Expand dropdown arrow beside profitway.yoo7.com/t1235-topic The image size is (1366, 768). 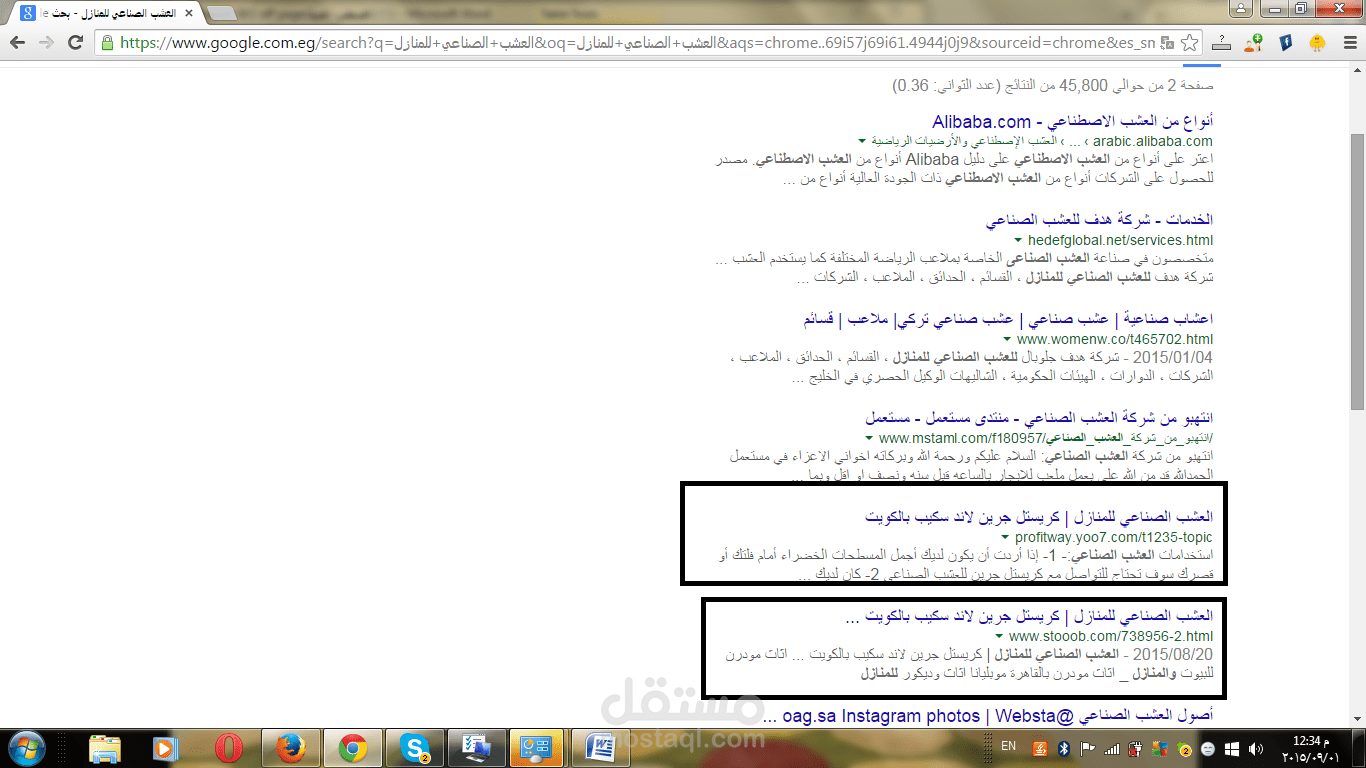point(1005,538)
